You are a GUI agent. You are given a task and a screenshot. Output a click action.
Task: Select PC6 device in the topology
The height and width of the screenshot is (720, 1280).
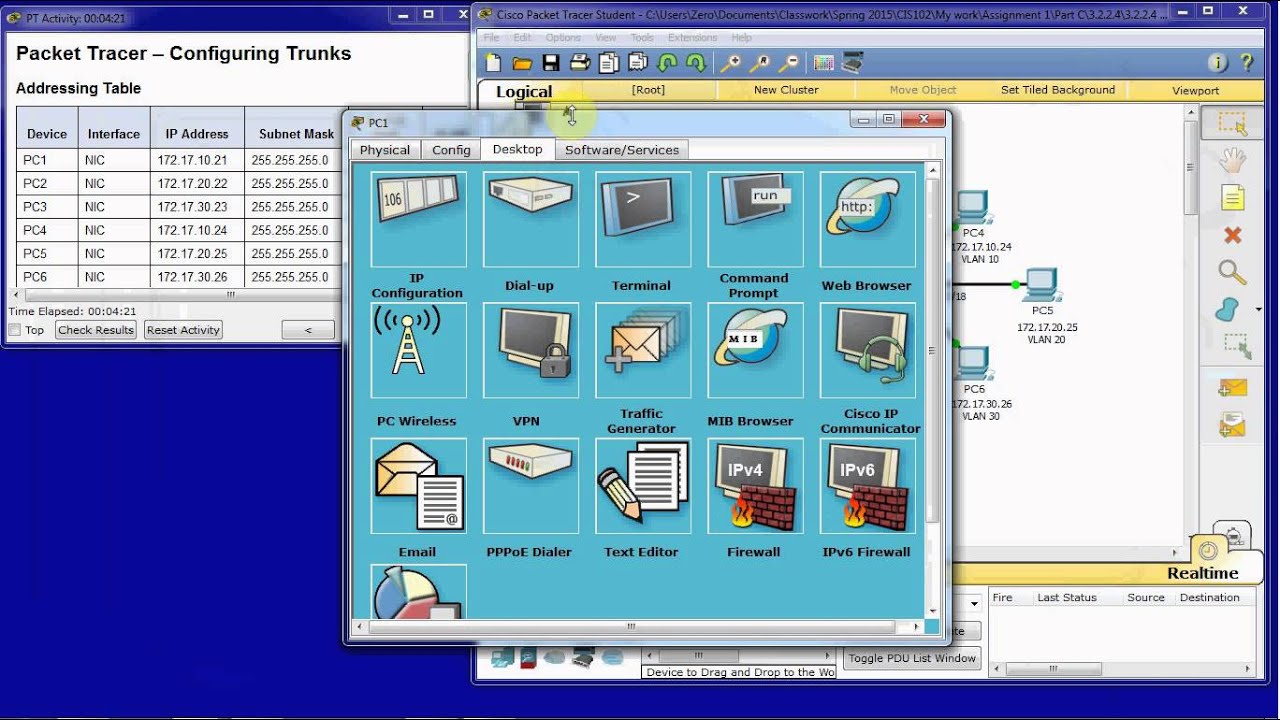(x=972, y=364)
